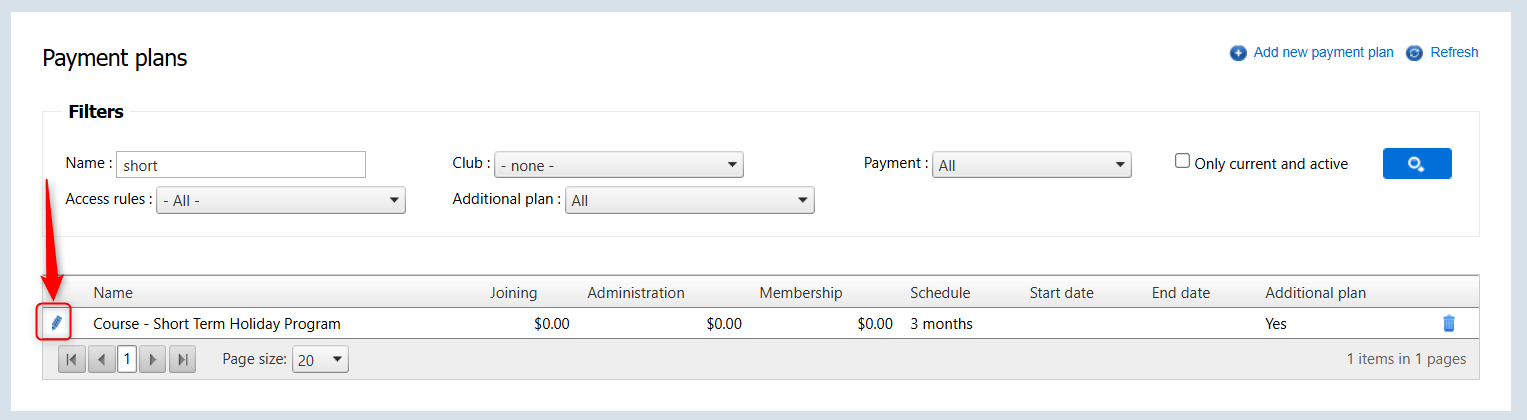Click the pencil edit icon for Short Term Holiday Program

click(57, 323)
